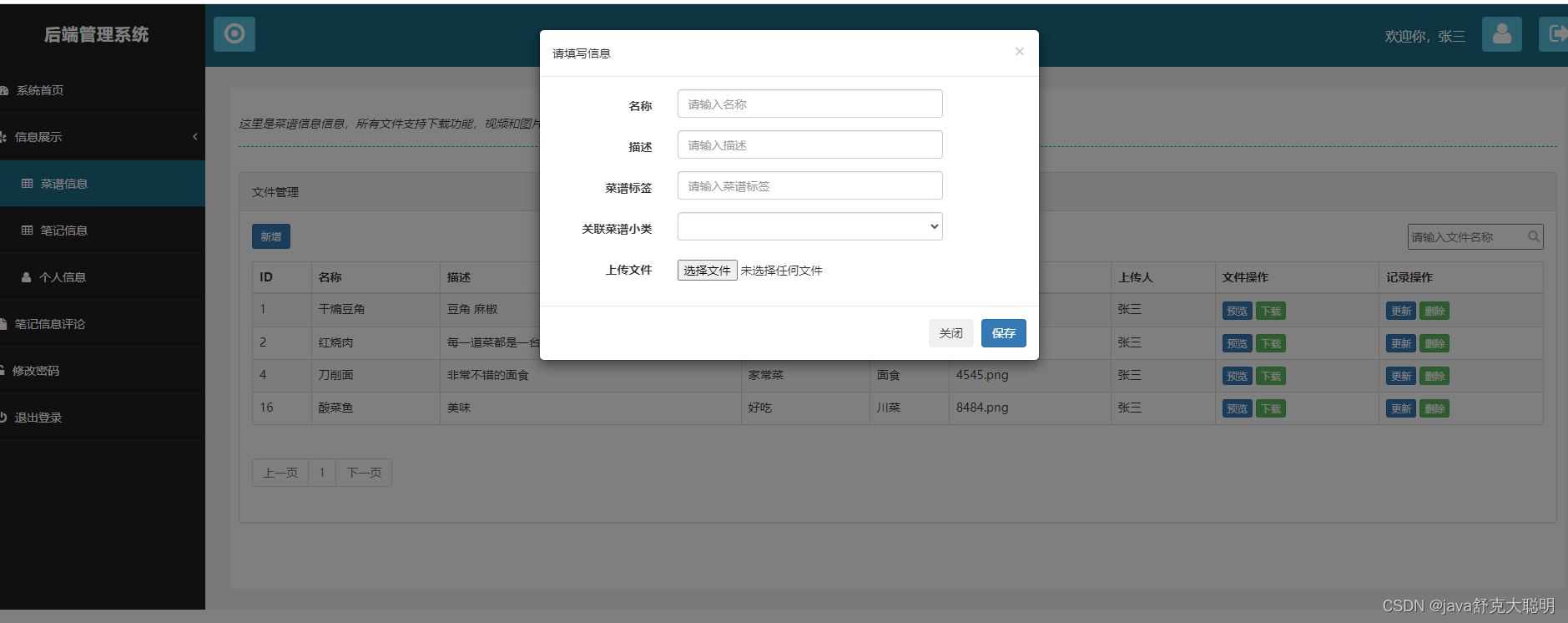
Task: Open 个人信息 menu item
Action: (103, 277)
